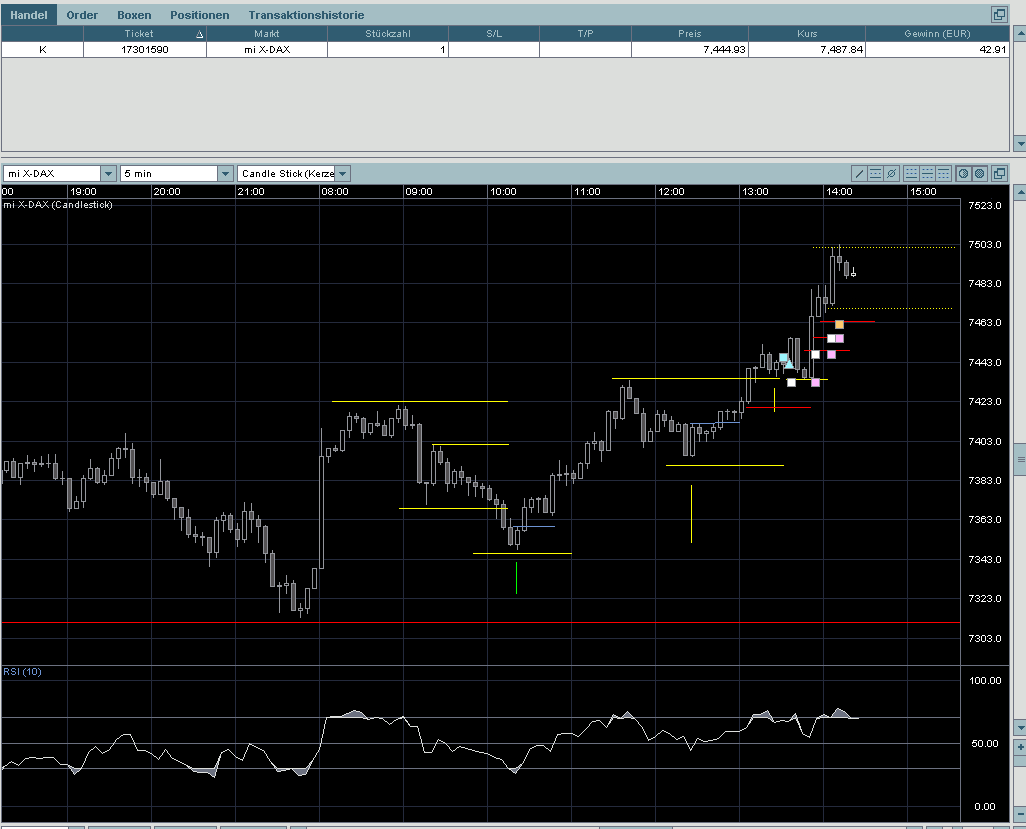Viewport: 1026px width, 829px height.
Task: Zoom in the chart with plus button
Action: (x=1019, y=747)
